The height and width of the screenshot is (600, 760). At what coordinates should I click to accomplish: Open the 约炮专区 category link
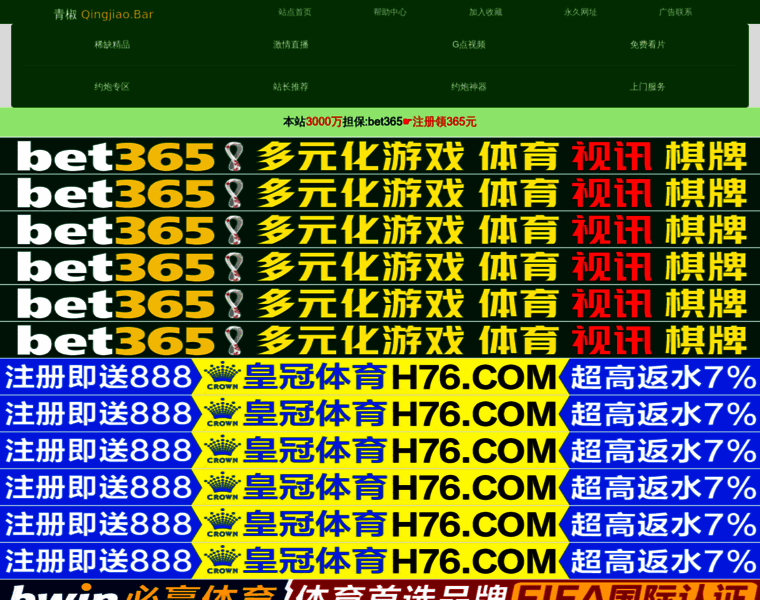click(x=112, y=87)
